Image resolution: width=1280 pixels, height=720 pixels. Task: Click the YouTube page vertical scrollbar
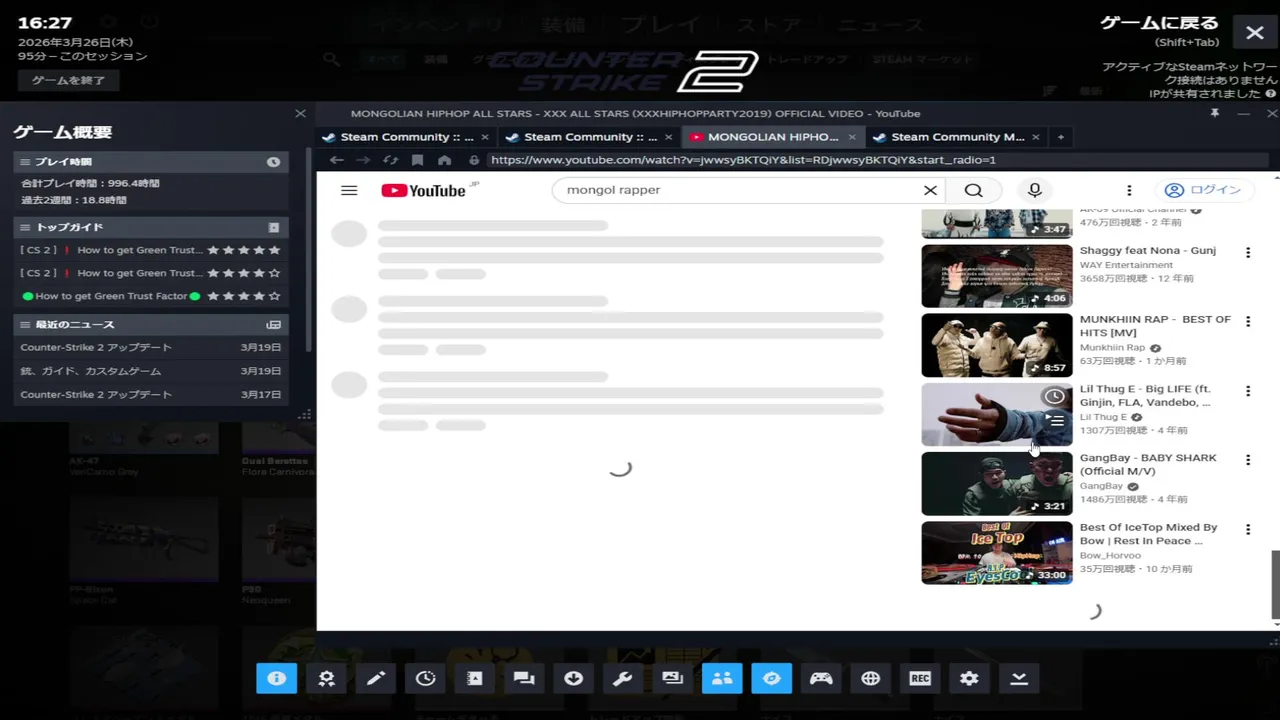1275,584
